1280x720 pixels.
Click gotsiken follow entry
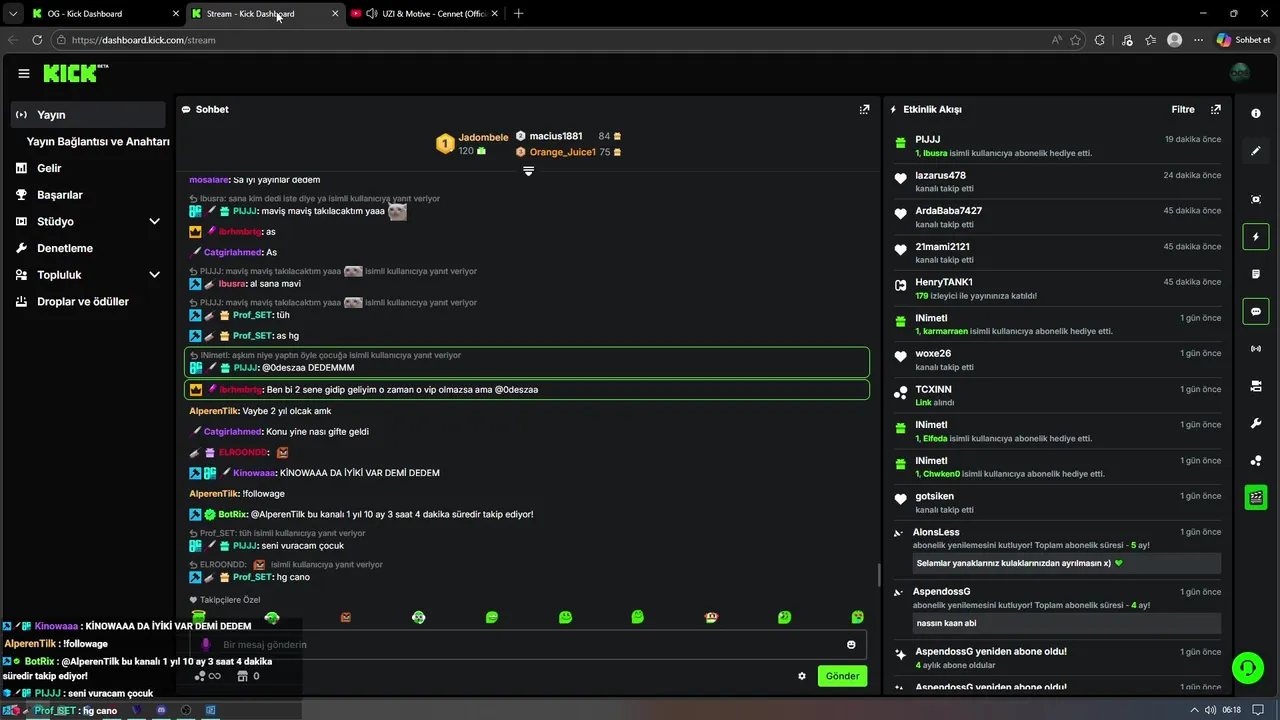coord(1056,502)
